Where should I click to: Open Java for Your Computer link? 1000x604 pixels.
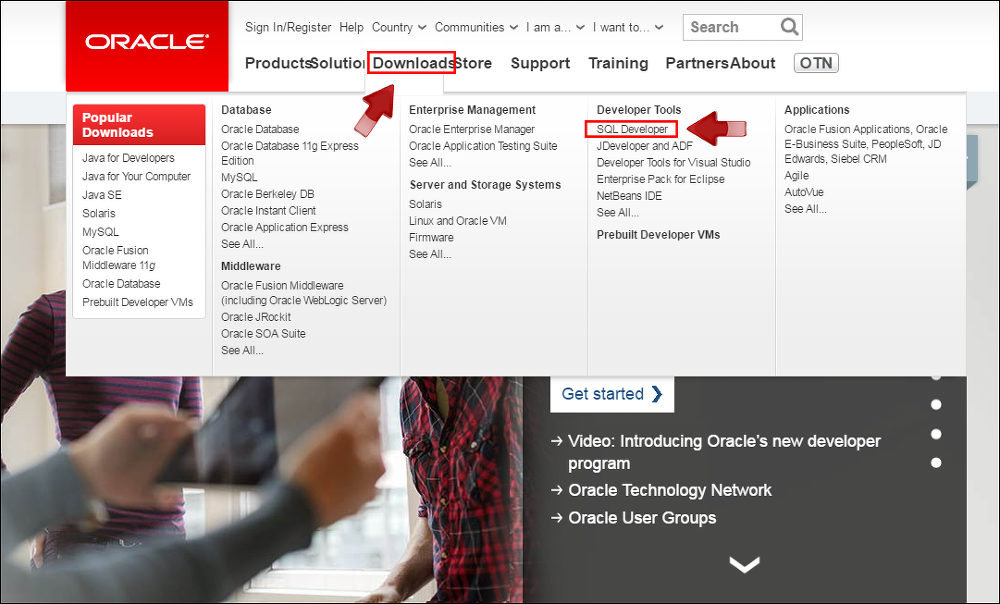click(x=136, y=176)
